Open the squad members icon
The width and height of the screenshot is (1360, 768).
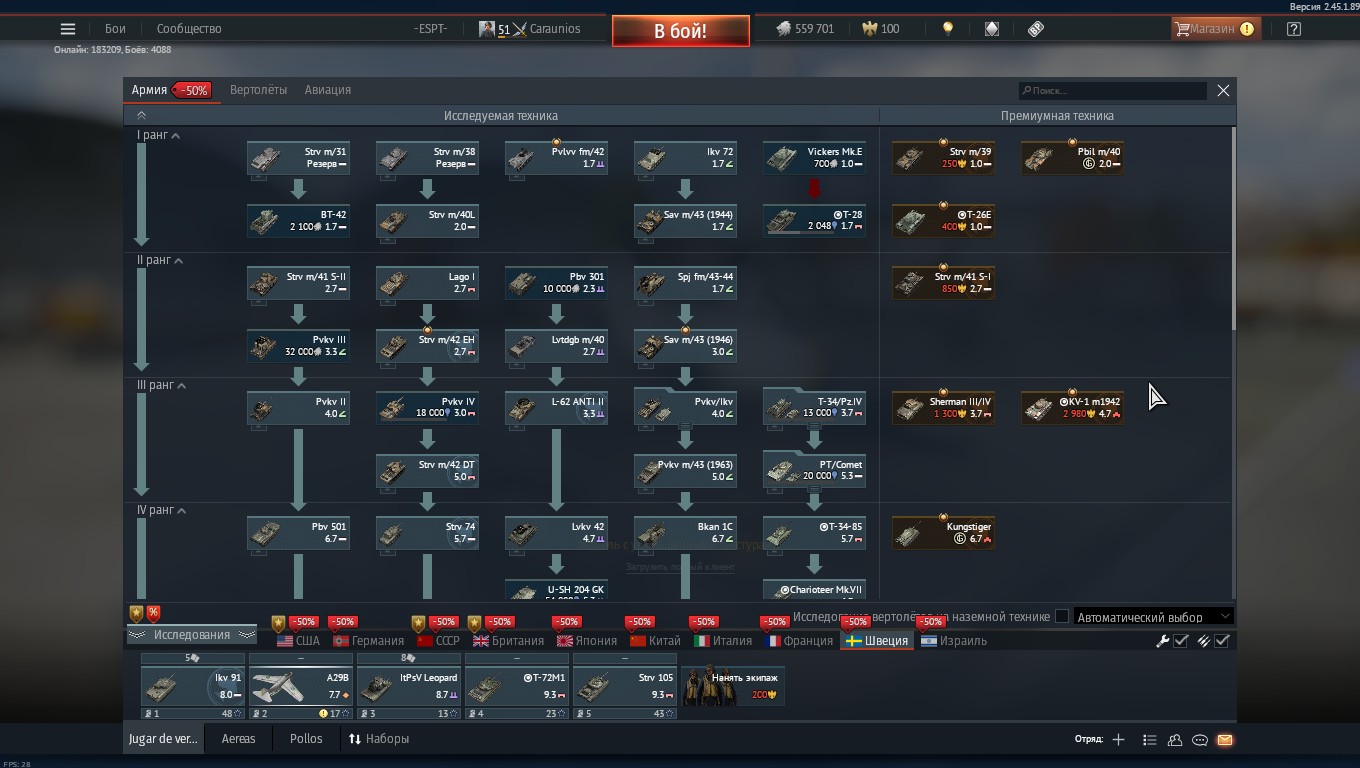(x=1175, y=740)
